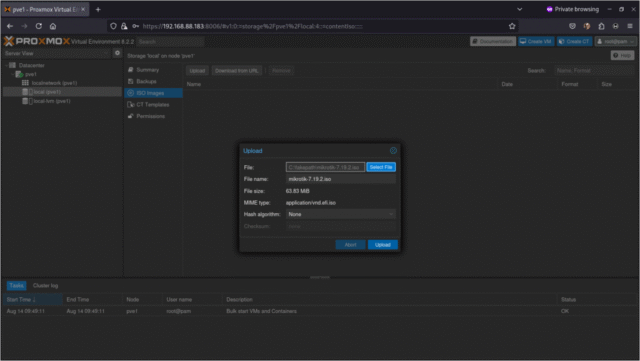The image size is (640, 361).
Task: Click Download from URL button
Action: coord(236,71)
